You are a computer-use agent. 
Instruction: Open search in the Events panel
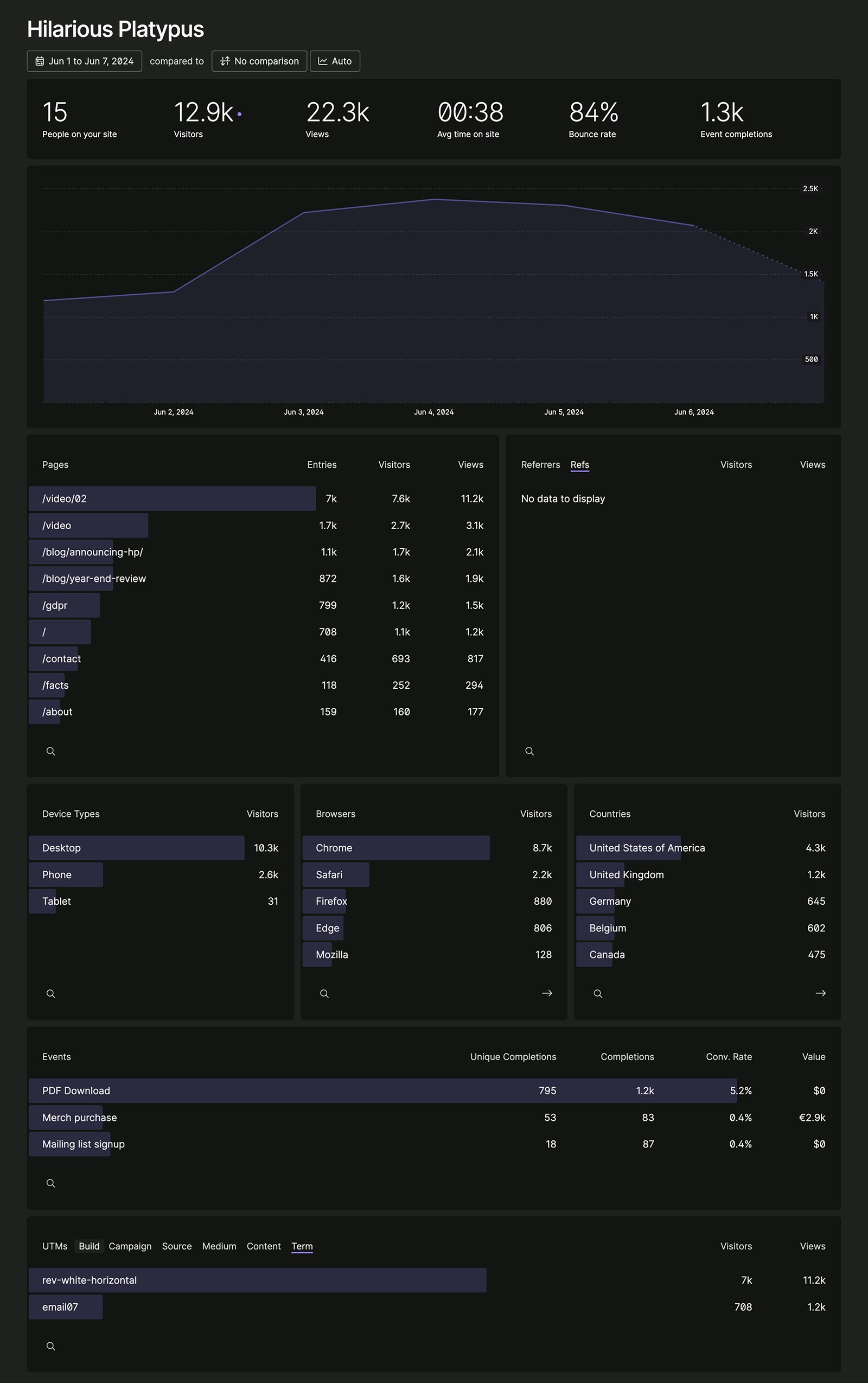click(x=50, y=1183)
